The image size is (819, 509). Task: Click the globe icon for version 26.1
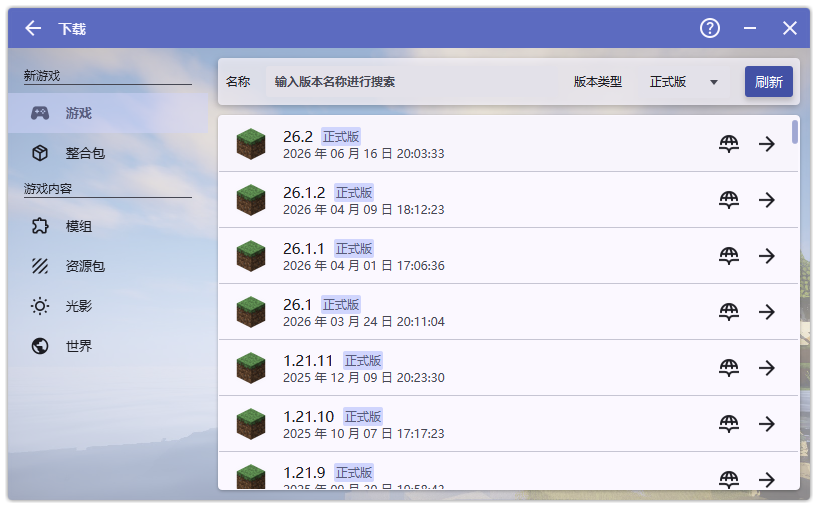pyautogui.click(x=729, y=312)
